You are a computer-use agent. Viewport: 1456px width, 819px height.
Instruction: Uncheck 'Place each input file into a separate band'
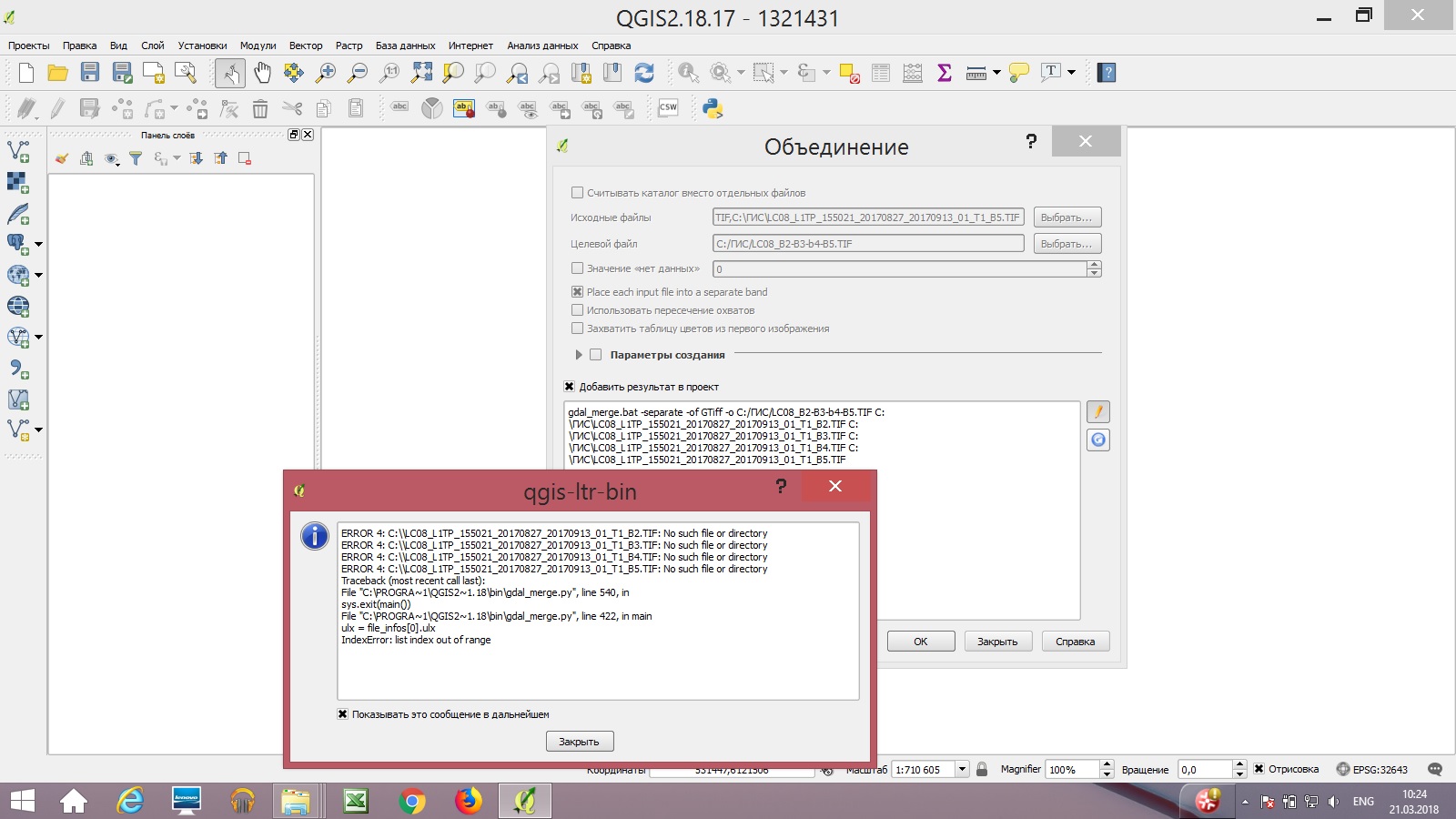pyautogui.click(x=577, y=292)
